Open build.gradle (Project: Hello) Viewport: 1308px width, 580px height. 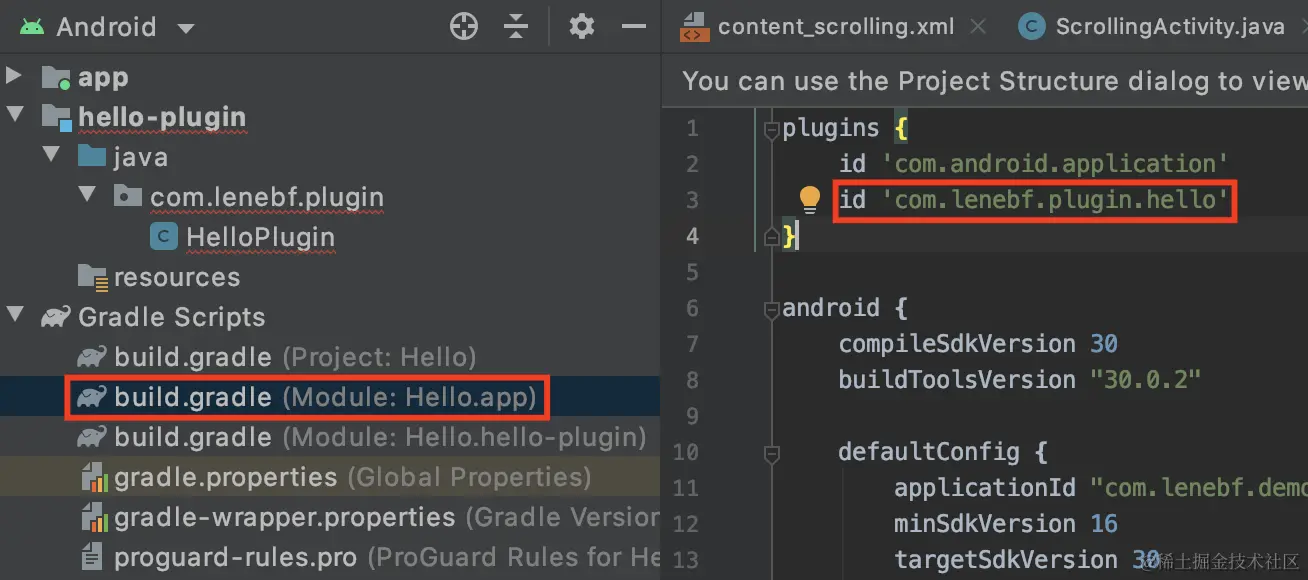295,357
